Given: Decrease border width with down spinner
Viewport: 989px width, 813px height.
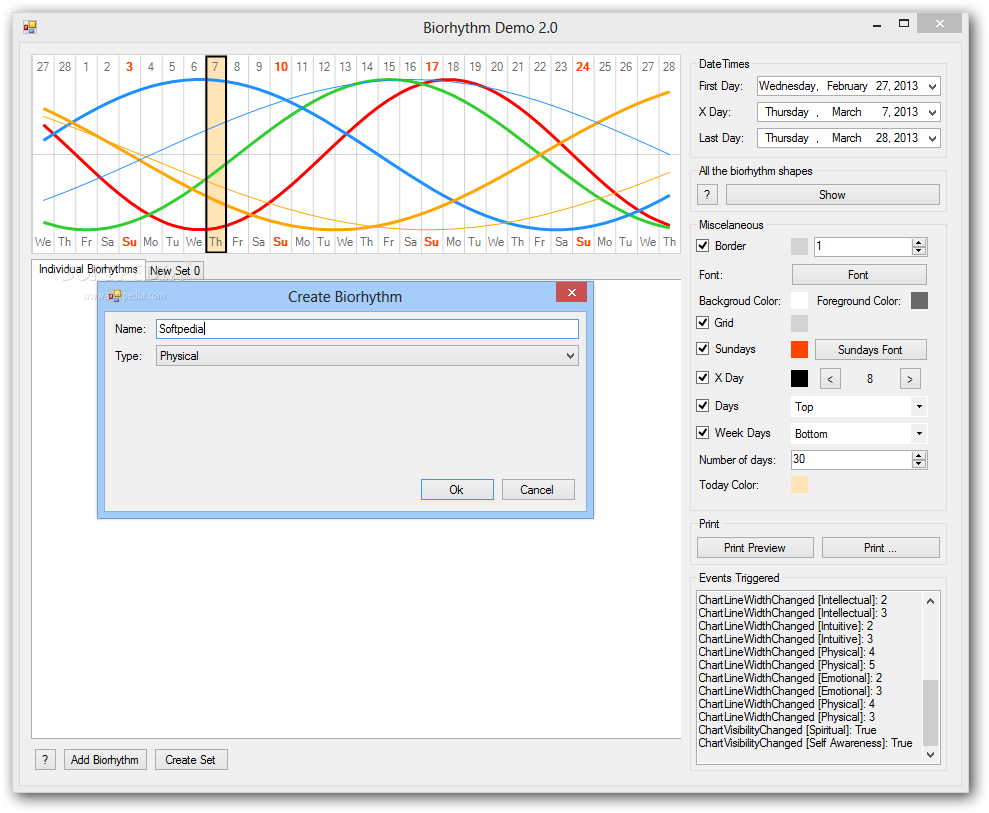Looking at the screenshot, I should coord(919,250).
